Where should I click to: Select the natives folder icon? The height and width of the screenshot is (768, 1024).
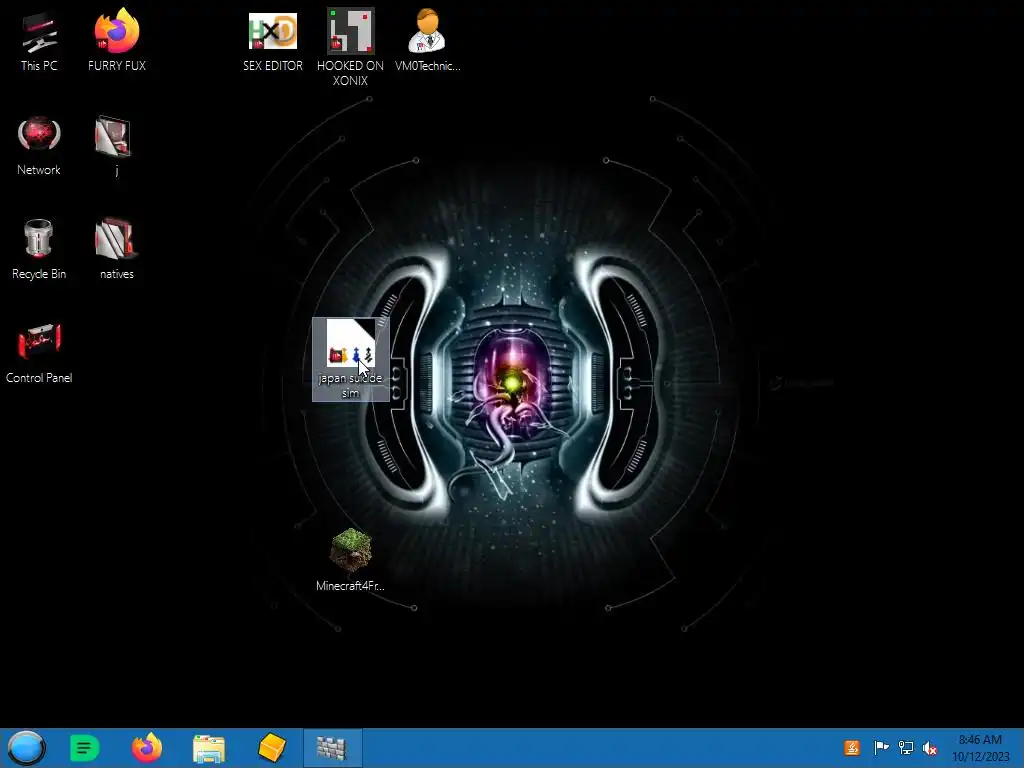coord(116,249)
